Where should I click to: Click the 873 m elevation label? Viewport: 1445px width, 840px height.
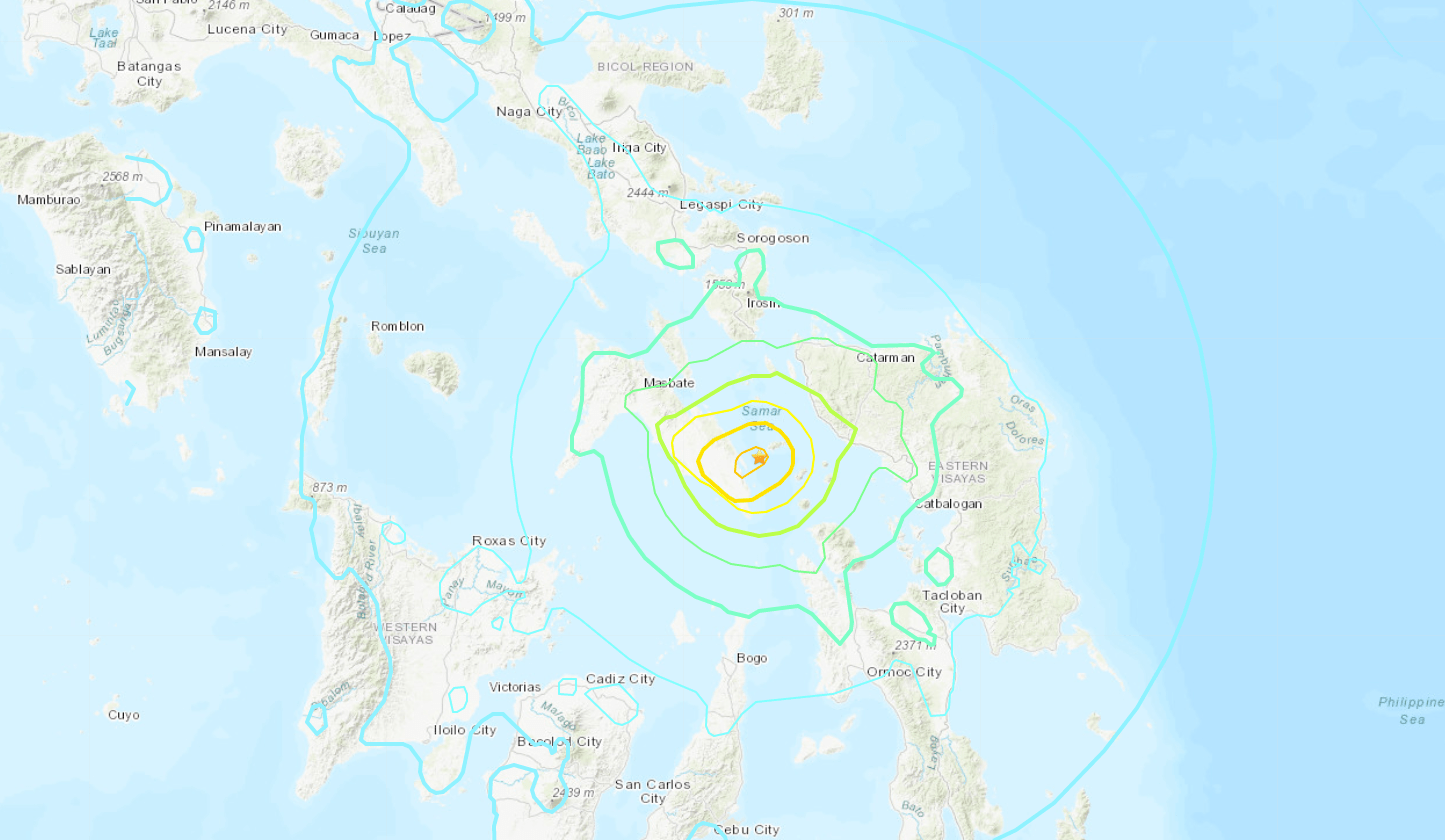(329, 487)
